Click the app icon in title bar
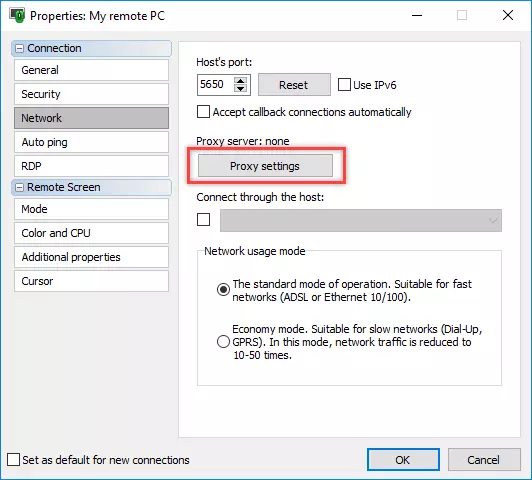 pyautogui.click(x=17, y=16)
